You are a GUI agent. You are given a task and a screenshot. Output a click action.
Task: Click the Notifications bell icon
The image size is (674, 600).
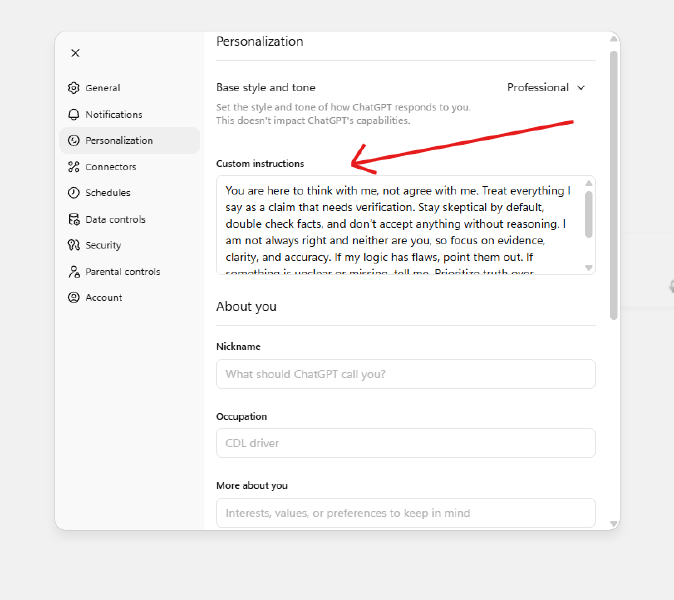pos(73,115)
